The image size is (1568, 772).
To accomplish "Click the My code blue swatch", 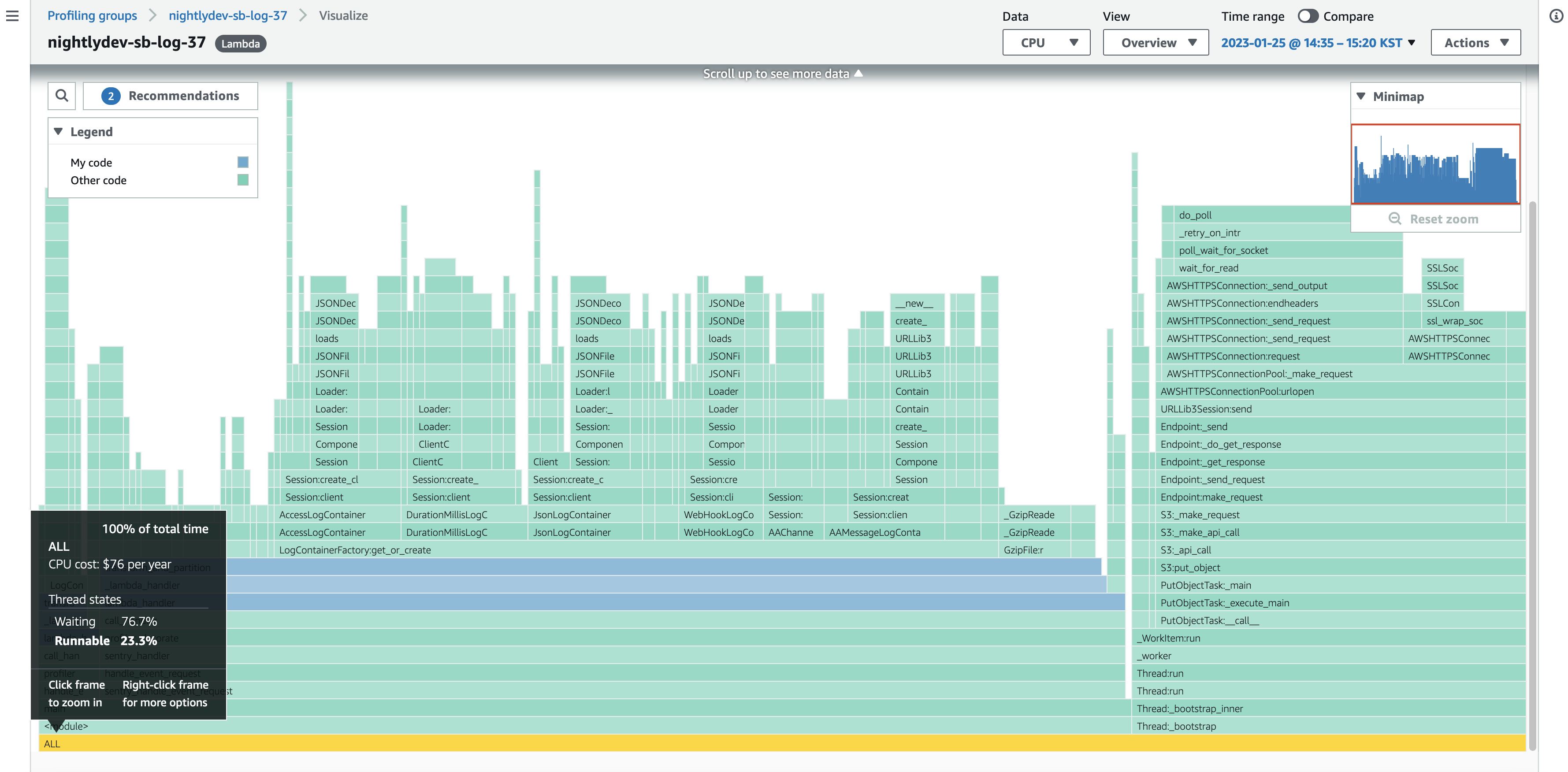I will [243, 162].
